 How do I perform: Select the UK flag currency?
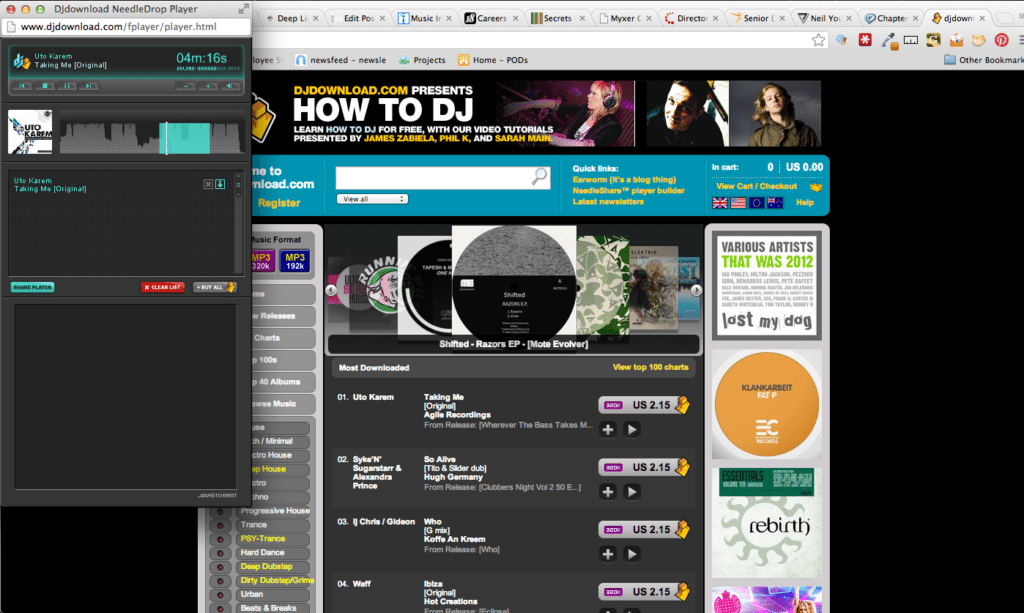pyautogui.click(x=720, y=203)
